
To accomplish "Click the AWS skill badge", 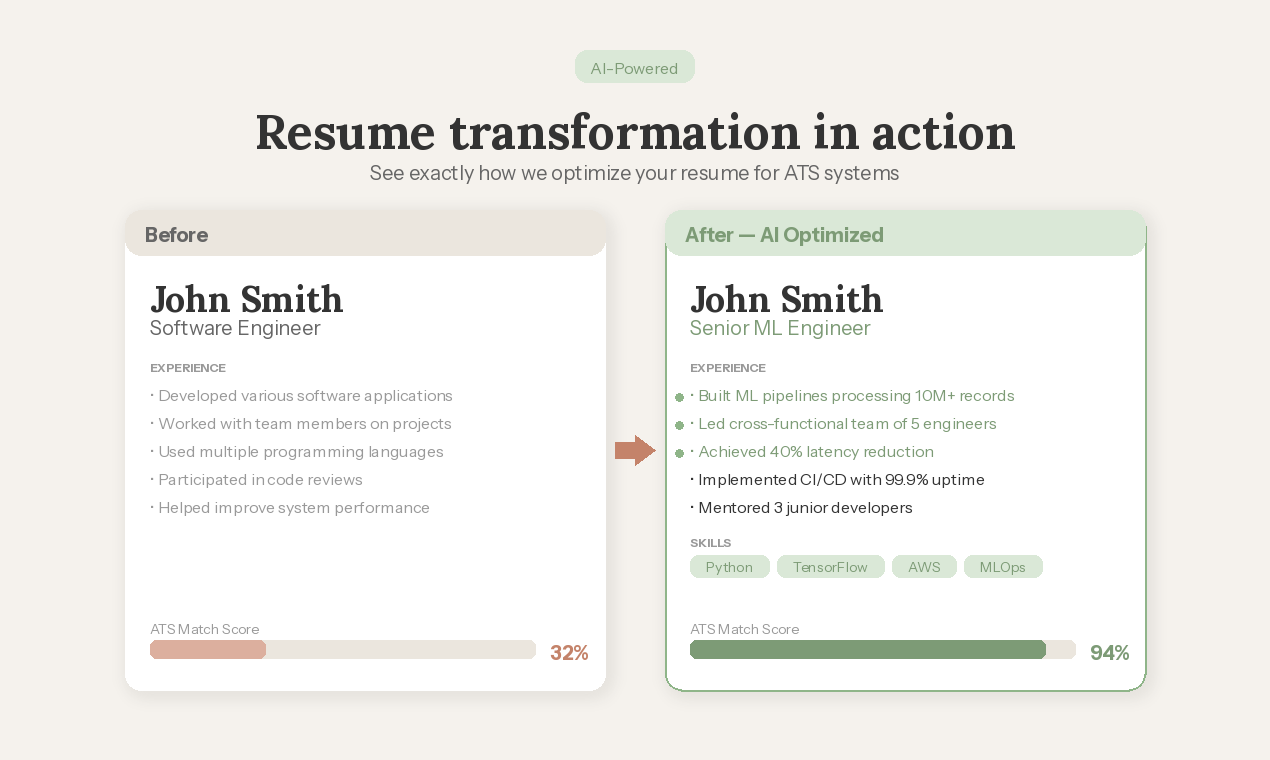I will 924,566.
